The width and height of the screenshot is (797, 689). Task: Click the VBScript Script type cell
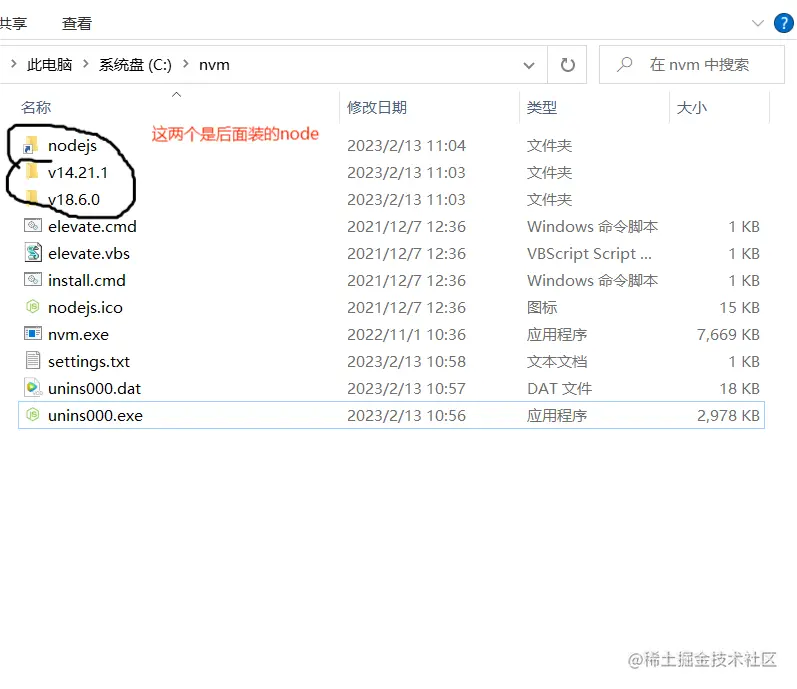pos(589,254)
